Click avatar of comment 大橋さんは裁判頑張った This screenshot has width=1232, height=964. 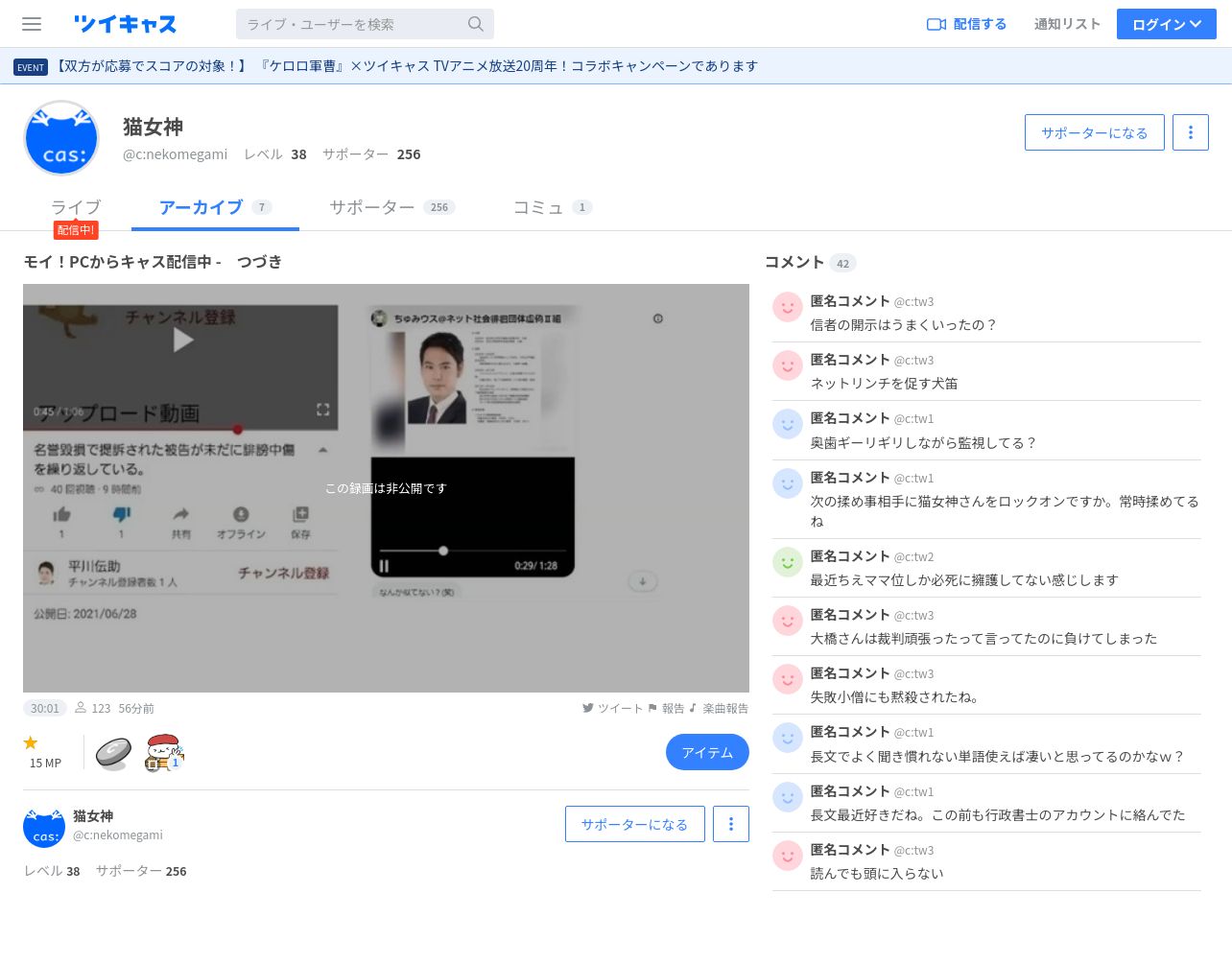pyautogui.click(x=788, y=621)
